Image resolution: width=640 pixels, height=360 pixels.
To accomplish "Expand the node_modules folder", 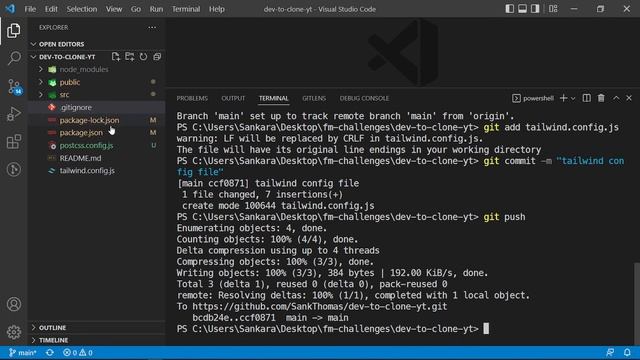I will pyautogui.click(x=41, y=69).
